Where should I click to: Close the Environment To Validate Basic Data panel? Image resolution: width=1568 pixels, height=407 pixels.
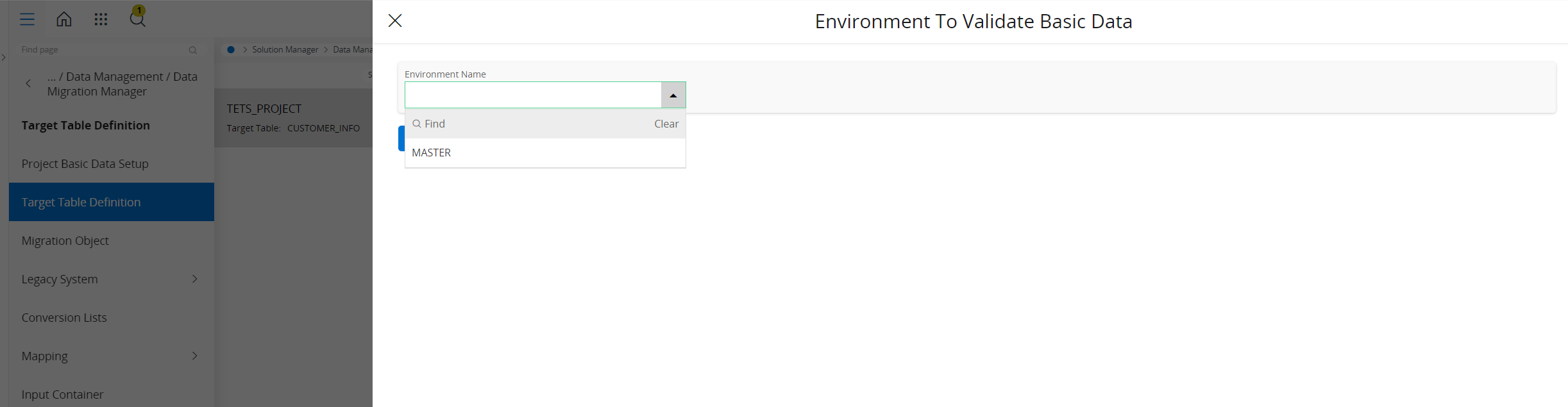coord(395,21)
